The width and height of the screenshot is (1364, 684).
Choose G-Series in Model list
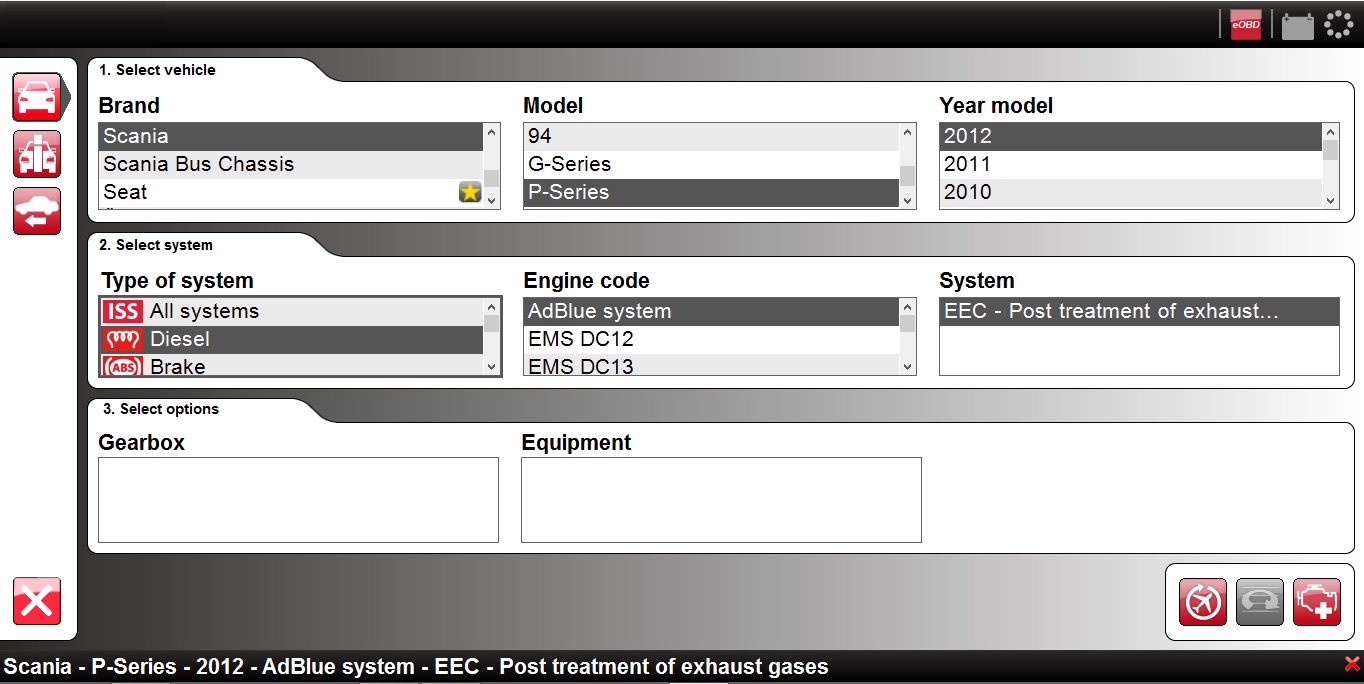(710, 164)
